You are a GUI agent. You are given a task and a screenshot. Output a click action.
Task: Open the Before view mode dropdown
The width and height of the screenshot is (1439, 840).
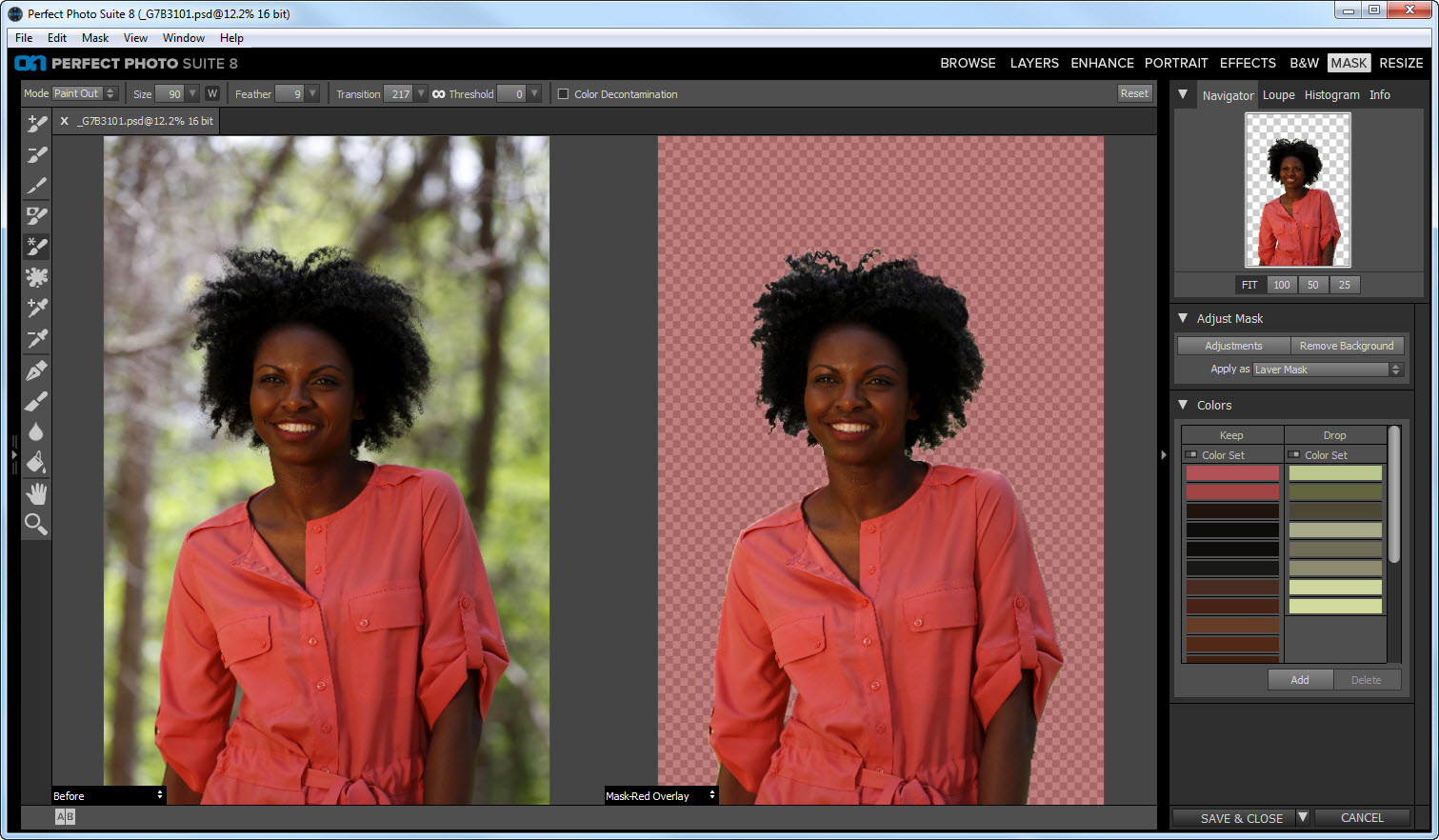point(109,795)
